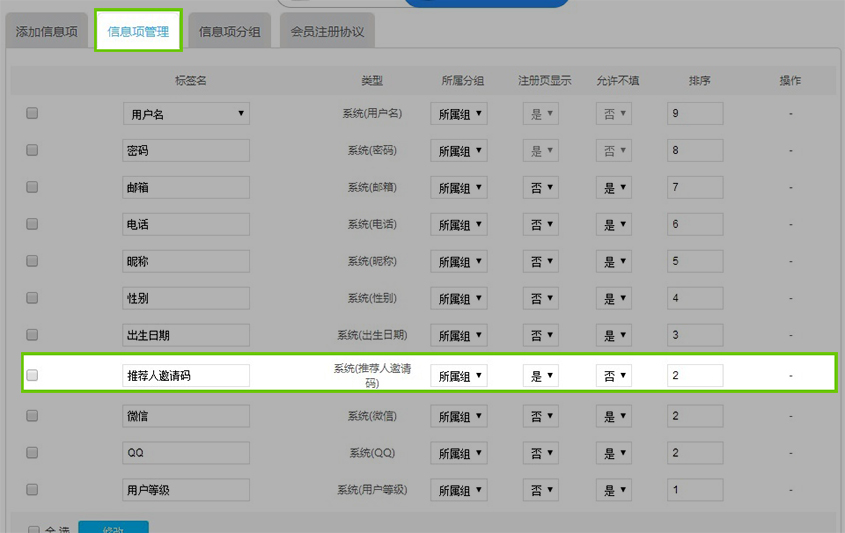Open 所属组 dropdown in 推荐人邀请码 row
The width and height of the screenshot is (845, 533).
(459, 376)
